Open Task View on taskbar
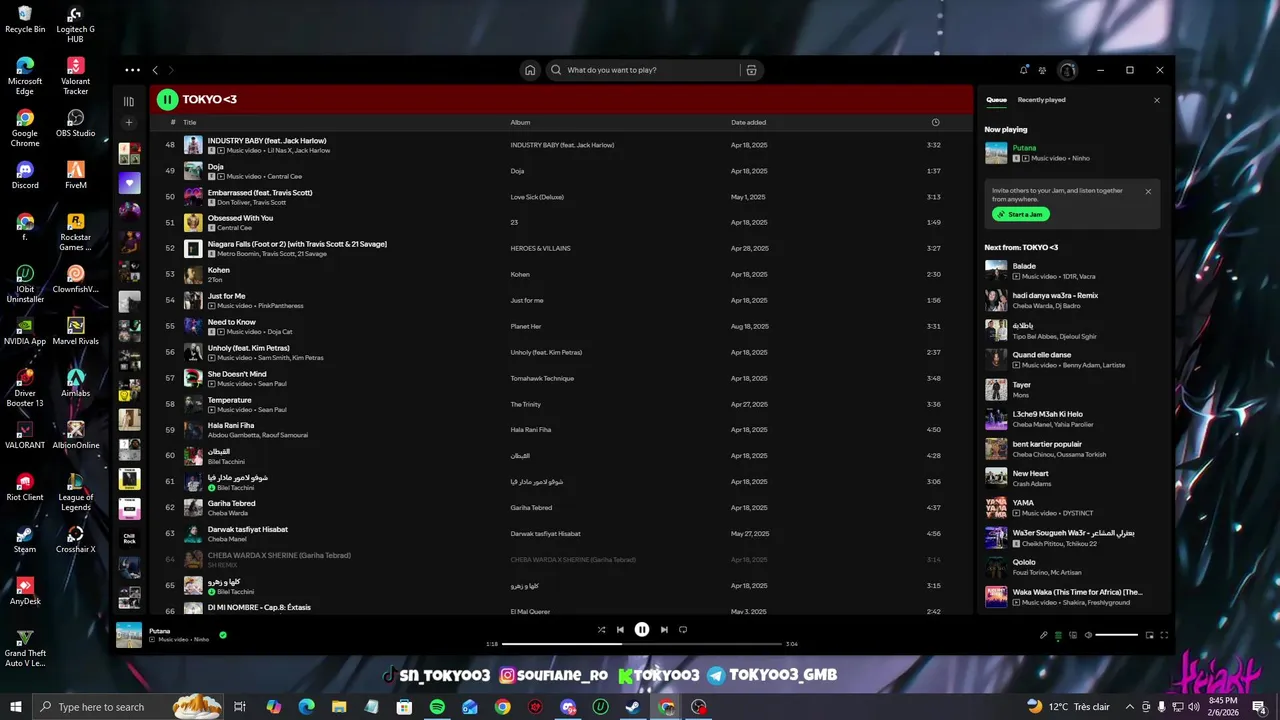The image size is (1280, 720). tap(240, 707)
